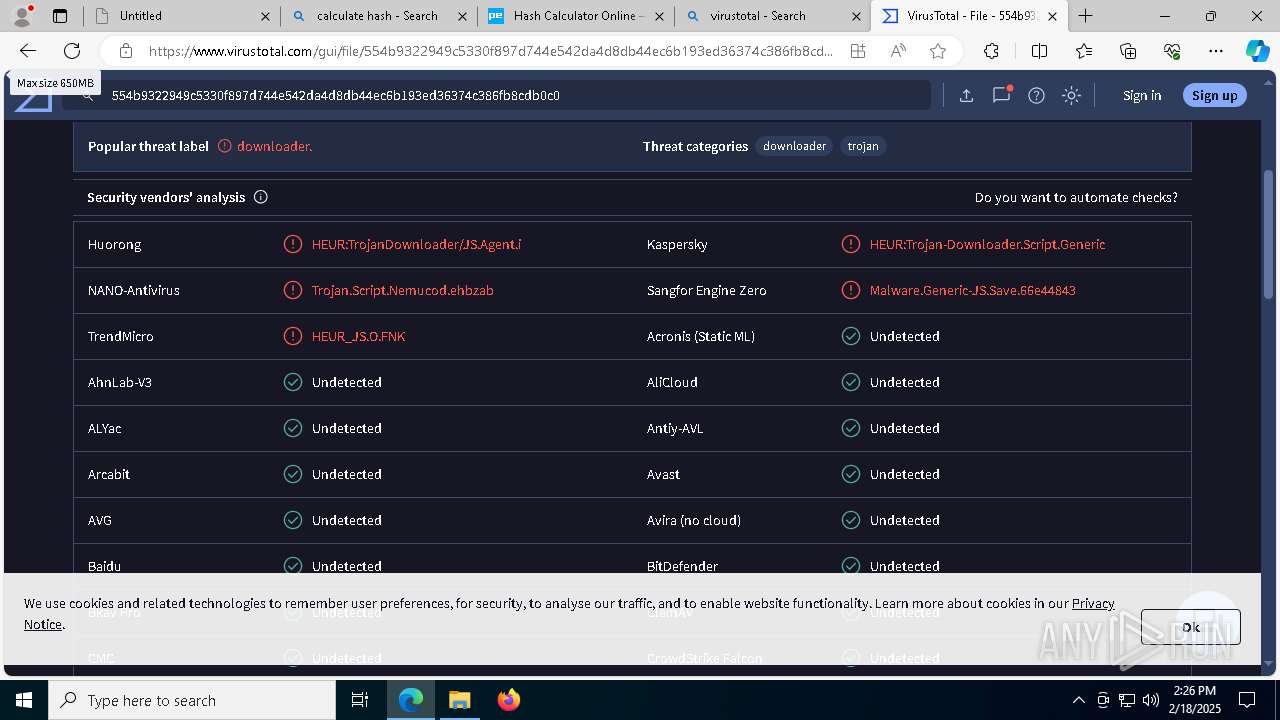Click the Acronis undetected checkmark icon

(851, 336)
